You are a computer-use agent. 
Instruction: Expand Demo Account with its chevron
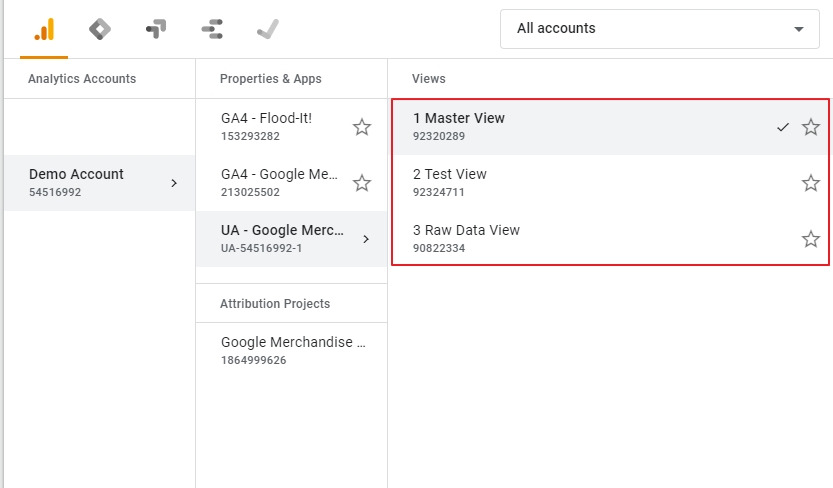click(174, 183)
